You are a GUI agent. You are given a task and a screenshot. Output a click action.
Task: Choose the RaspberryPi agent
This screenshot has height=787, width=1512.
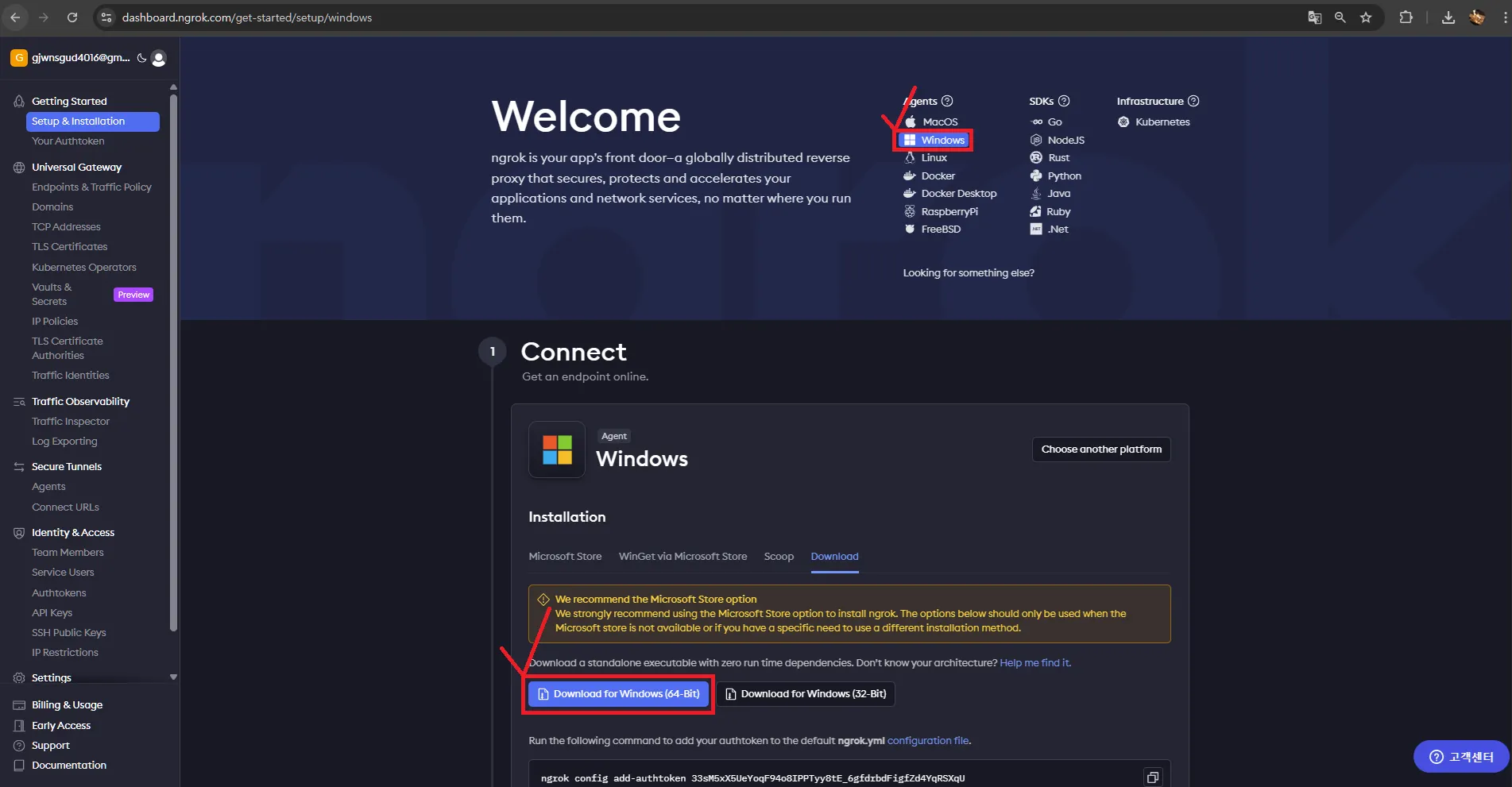pyautogui.click(x=941, y=211)
